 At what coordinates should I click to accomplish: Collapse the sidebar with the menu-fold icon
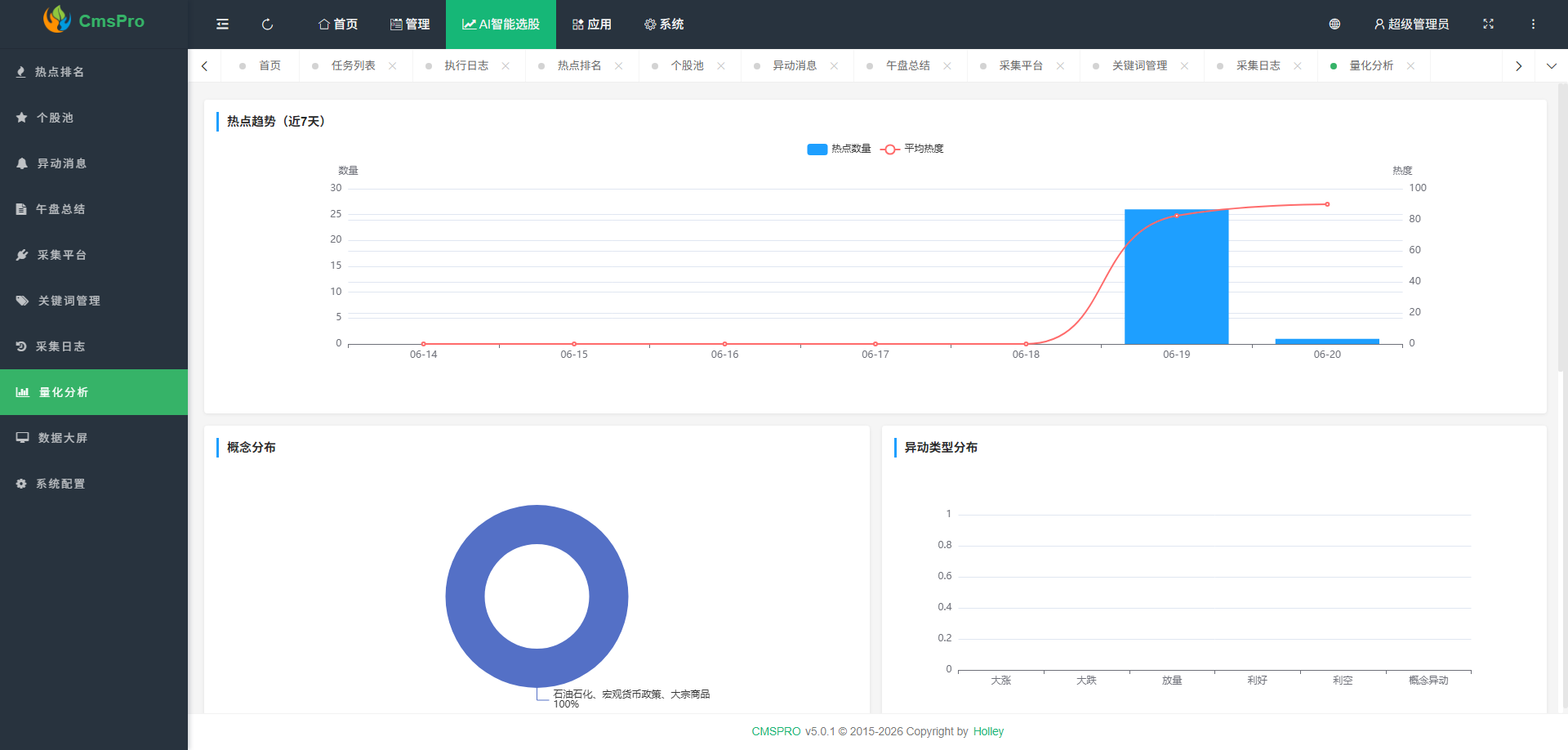pyautogui.click(x=222, y=25)
